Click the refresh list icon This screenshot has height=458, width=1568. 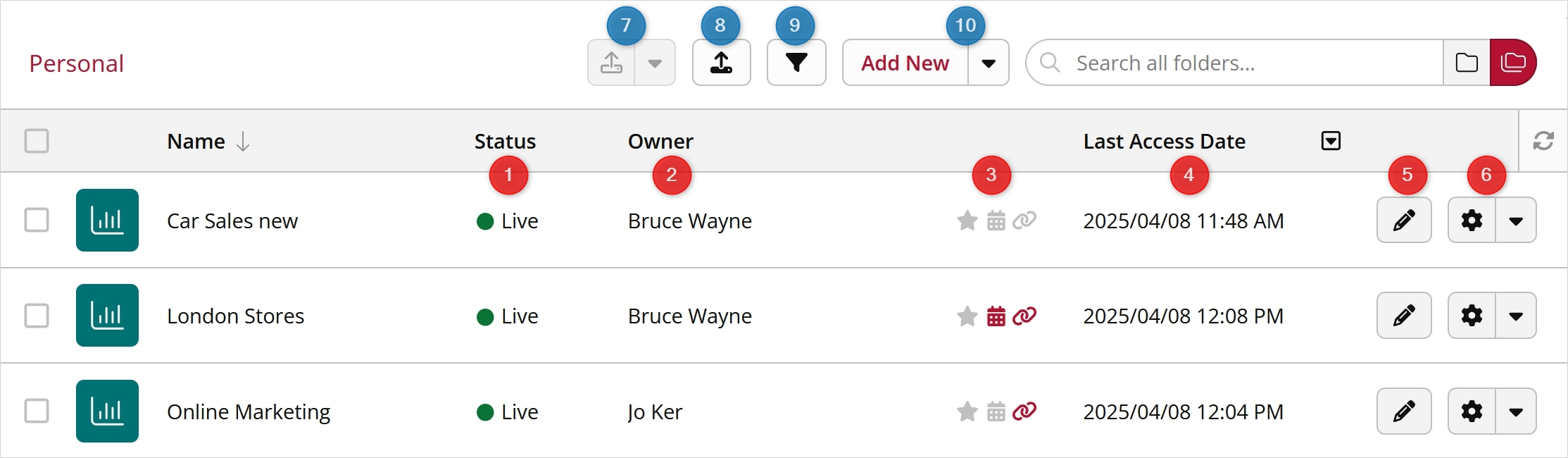[x=1543, y=141]
